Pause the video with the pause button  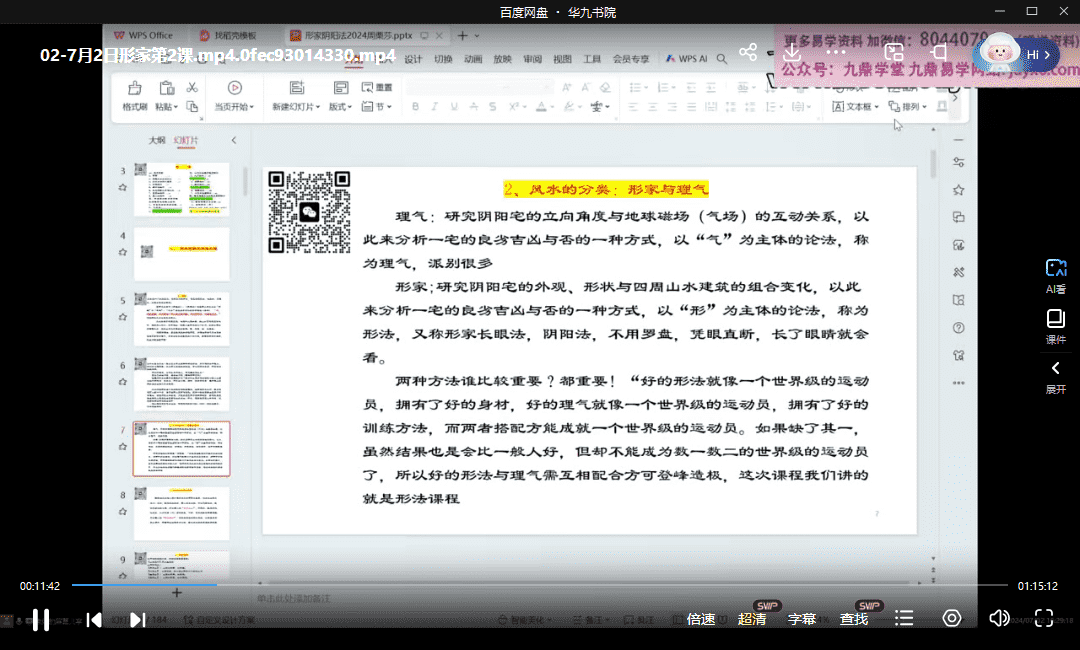click(41, 619)
